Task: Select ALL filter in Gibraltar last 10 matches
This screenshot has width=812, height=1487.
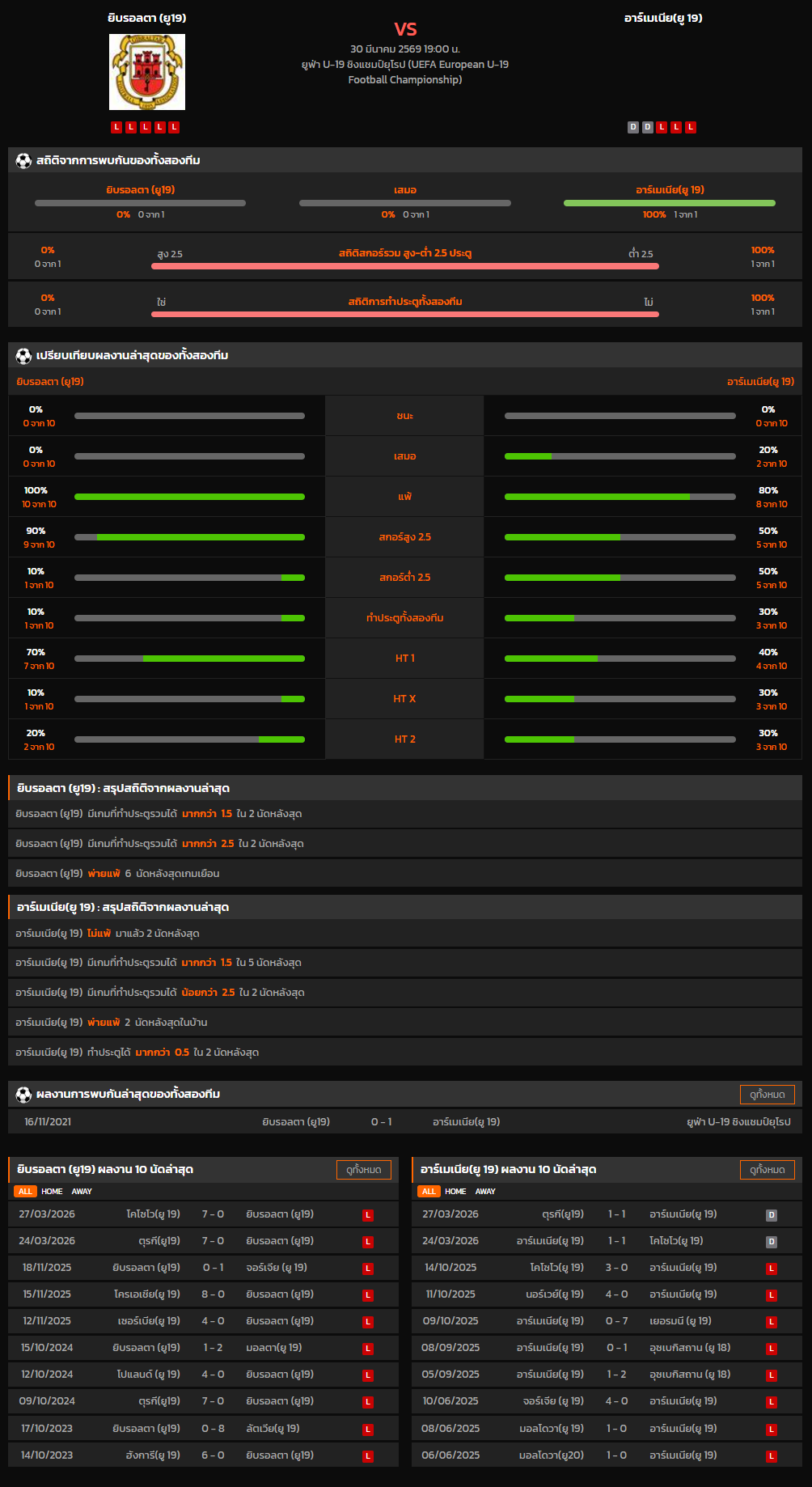Action: 25,1192
